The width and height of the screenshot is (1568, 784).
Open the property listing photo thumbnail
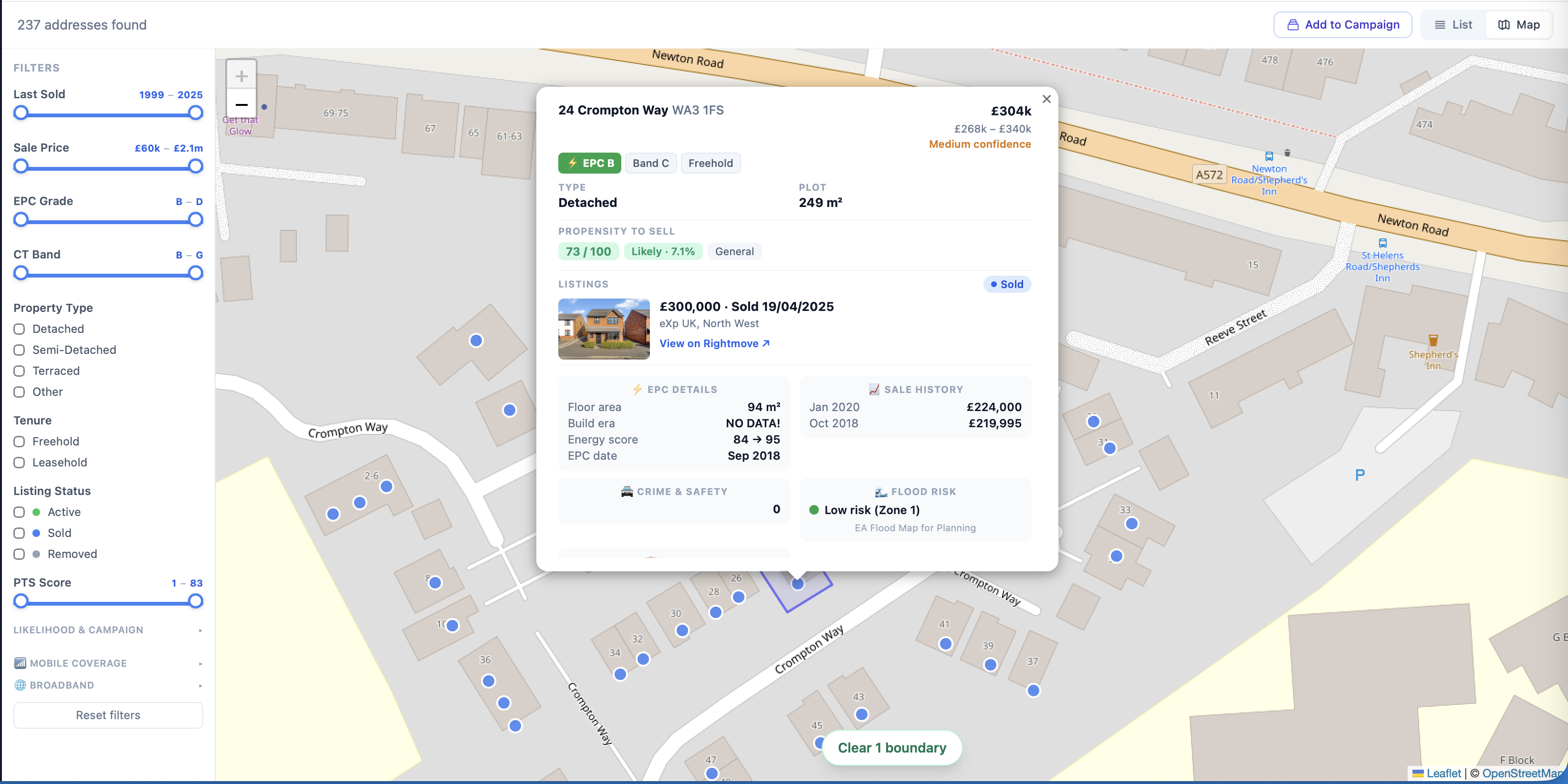pyautogui.click(x=604, y=329)
